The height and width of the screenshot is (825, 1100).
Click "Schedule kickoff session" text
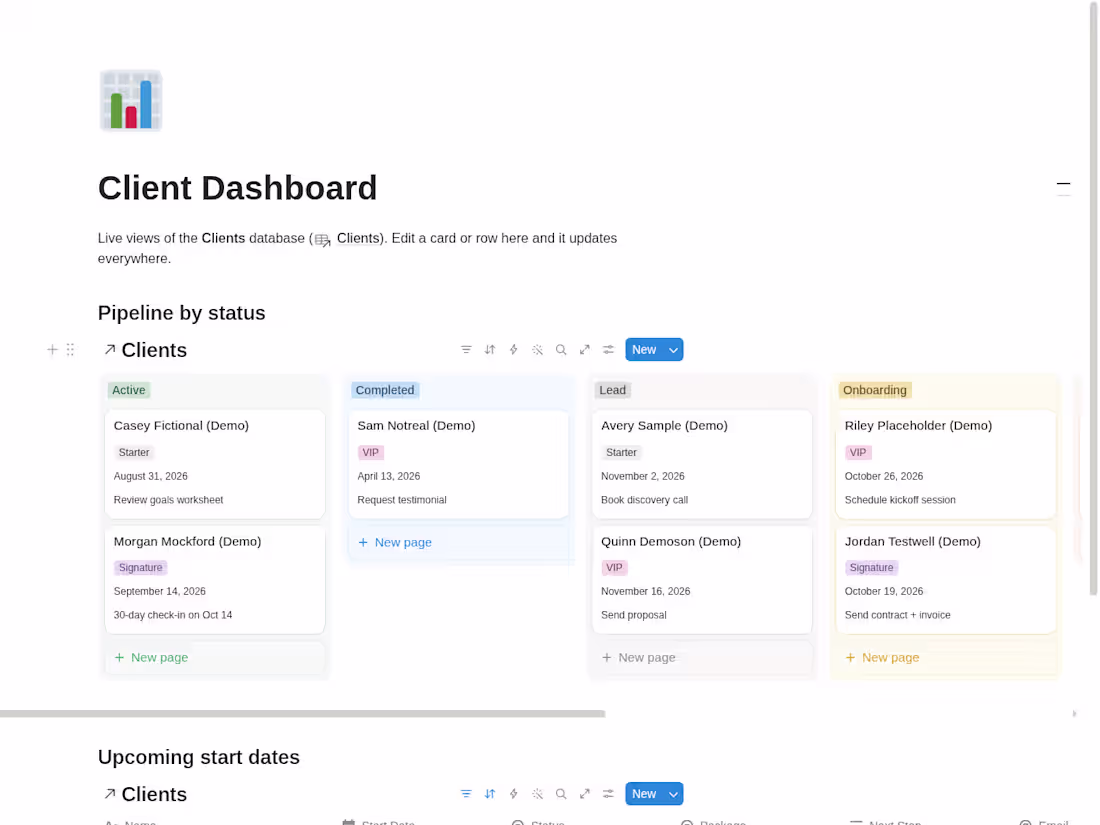[x=900, y=499]
